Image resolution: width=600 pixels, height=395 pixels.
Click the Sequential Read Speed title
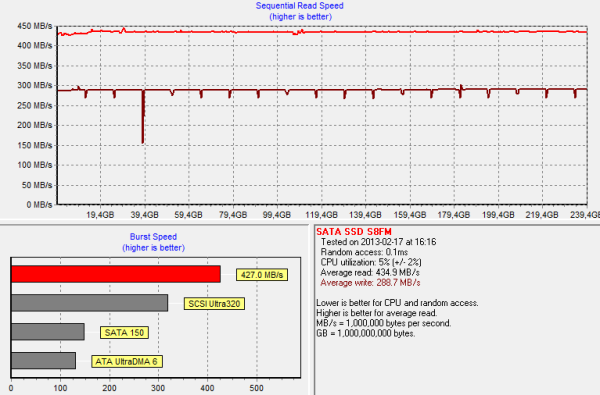coord(300,6)
